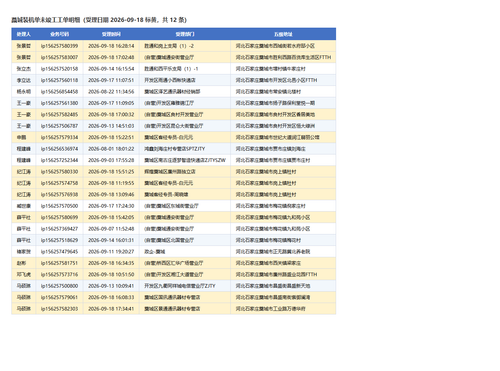Click business number ip156257561380
This screenshot has width=500, height=371.
(59, 103)
